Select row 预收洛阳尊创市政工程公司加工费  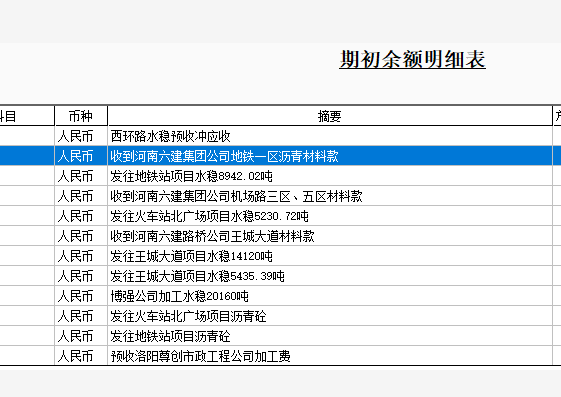[x=280, y=356]
